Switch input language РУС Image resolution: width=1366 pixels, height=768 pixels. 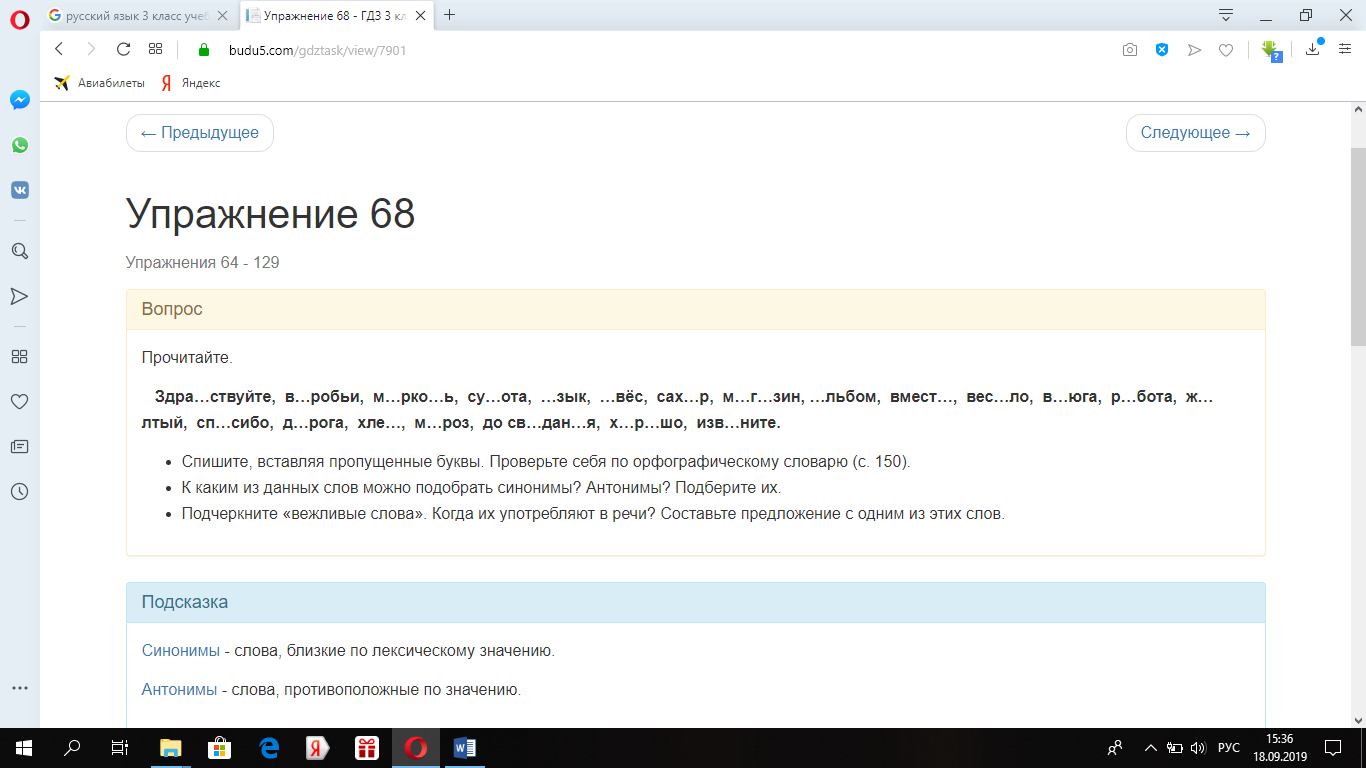1229,748
